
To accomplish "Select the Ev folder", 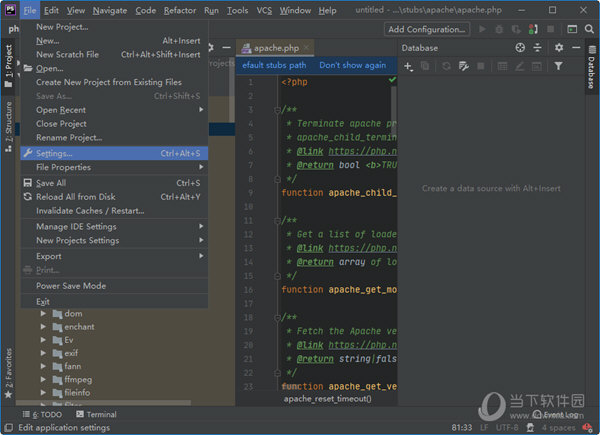I will point(69,340).
